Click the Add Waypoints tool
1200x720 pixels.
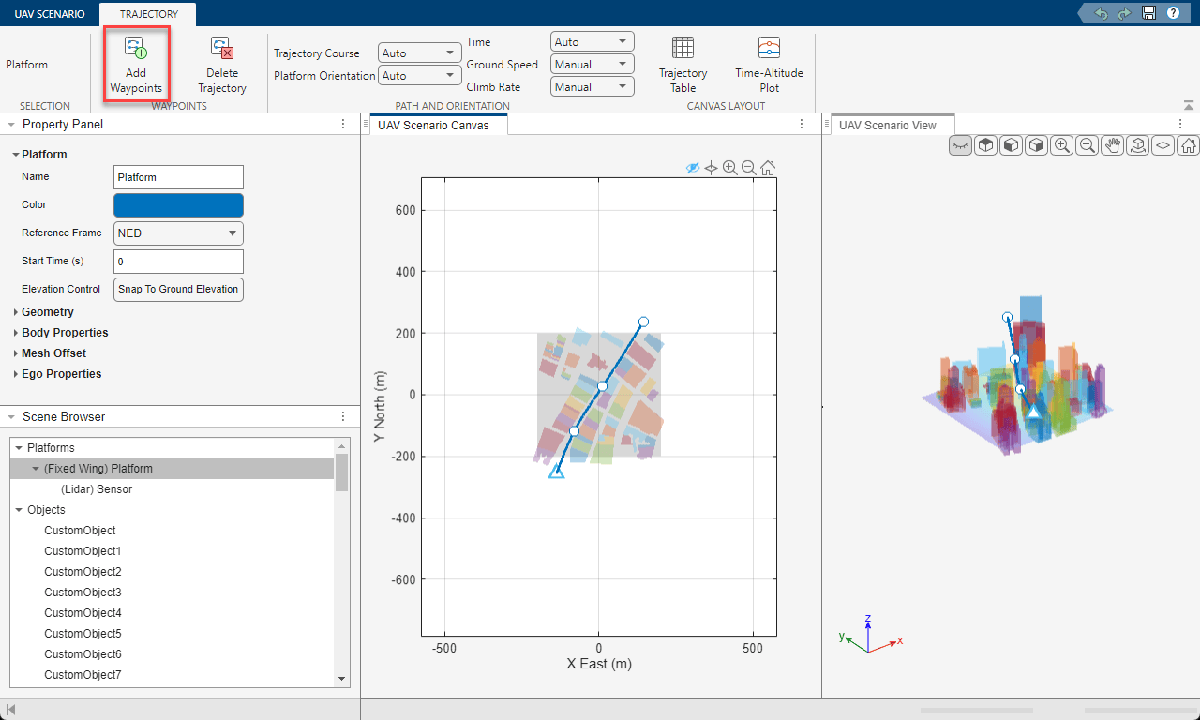coord(136,64)
